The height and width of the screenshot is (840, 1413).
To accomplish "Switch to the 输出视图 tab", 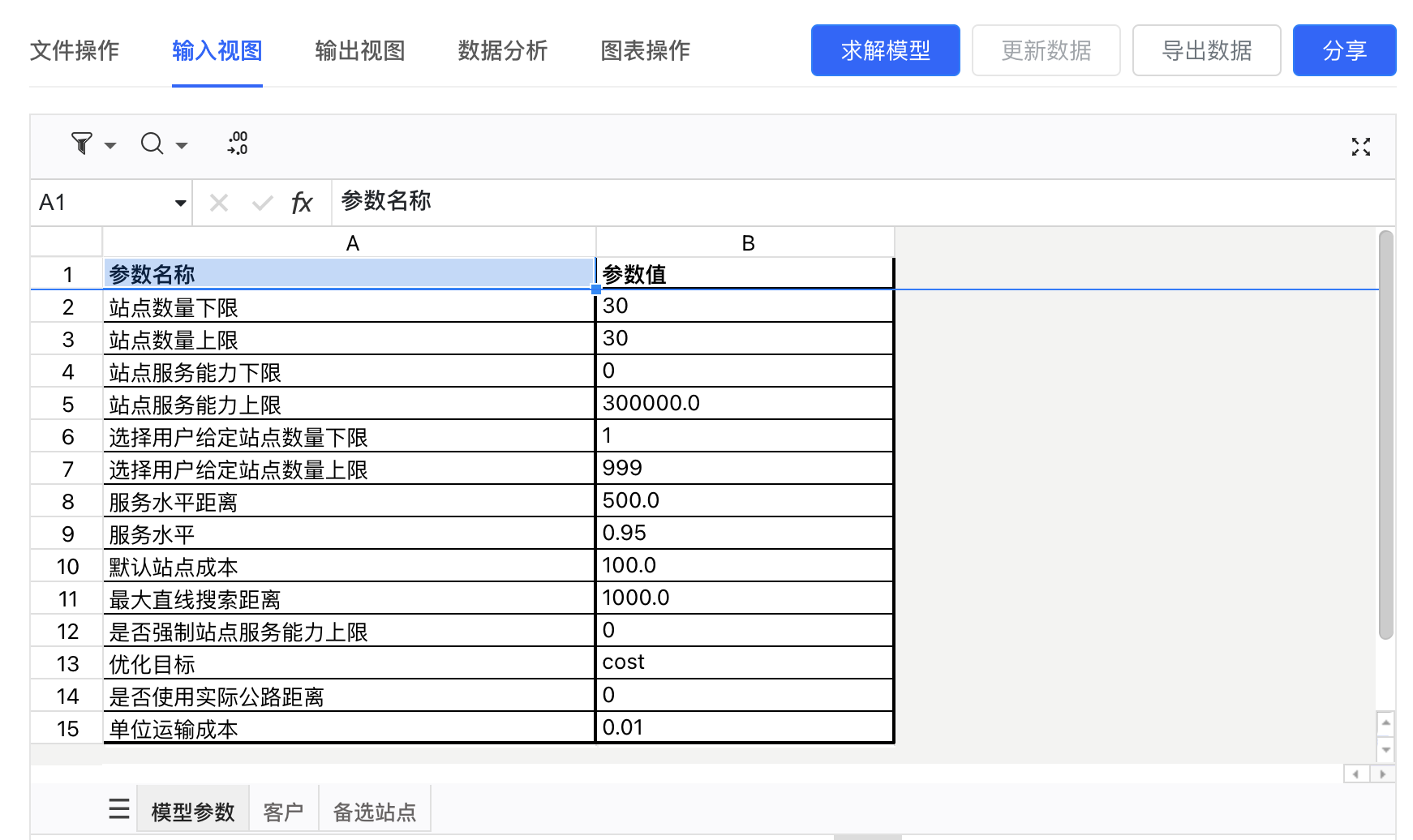I will pos(359,51).
